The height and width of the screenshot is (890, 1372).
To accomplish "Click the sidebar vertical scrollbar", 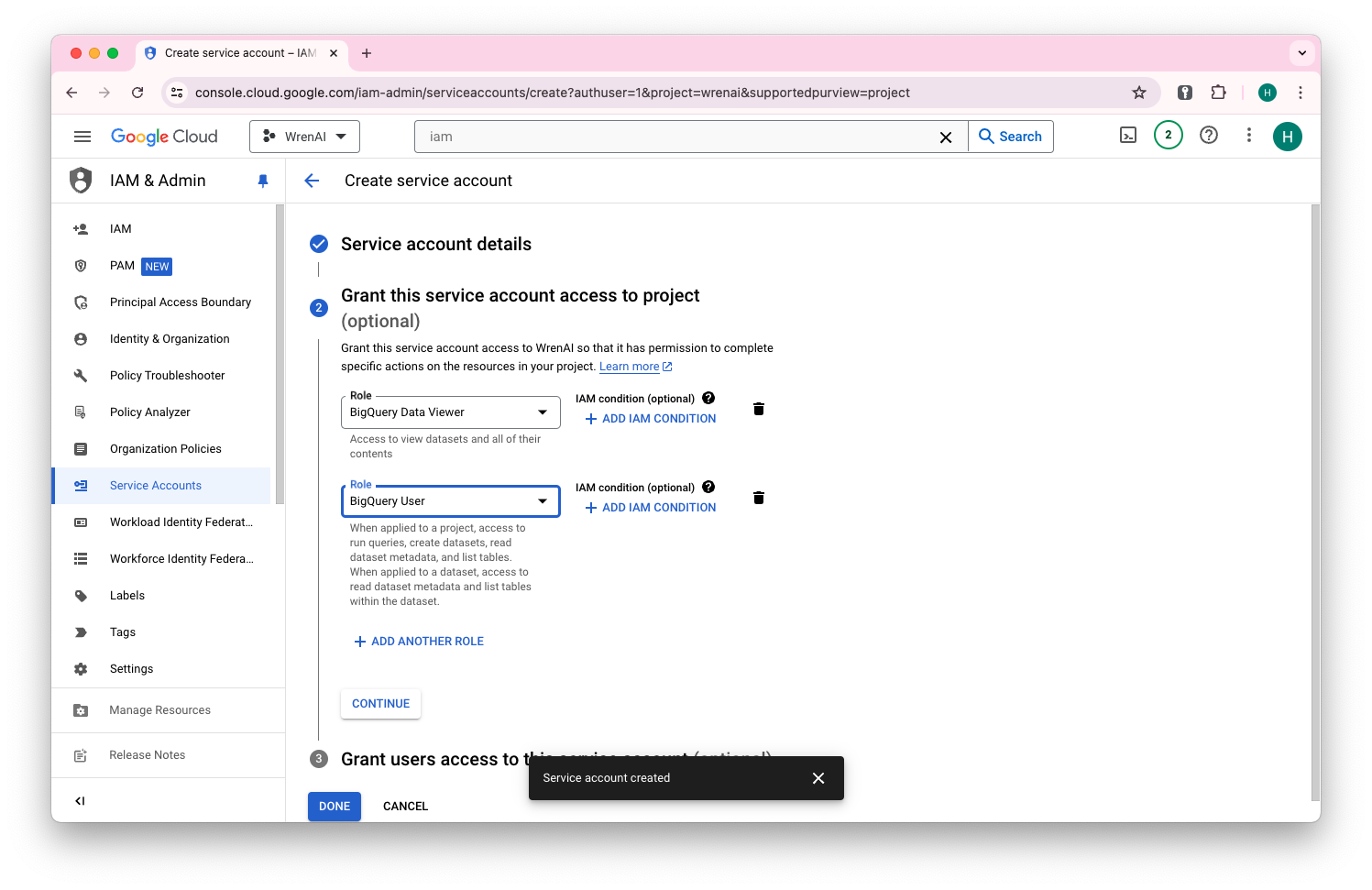I will 280,355.
